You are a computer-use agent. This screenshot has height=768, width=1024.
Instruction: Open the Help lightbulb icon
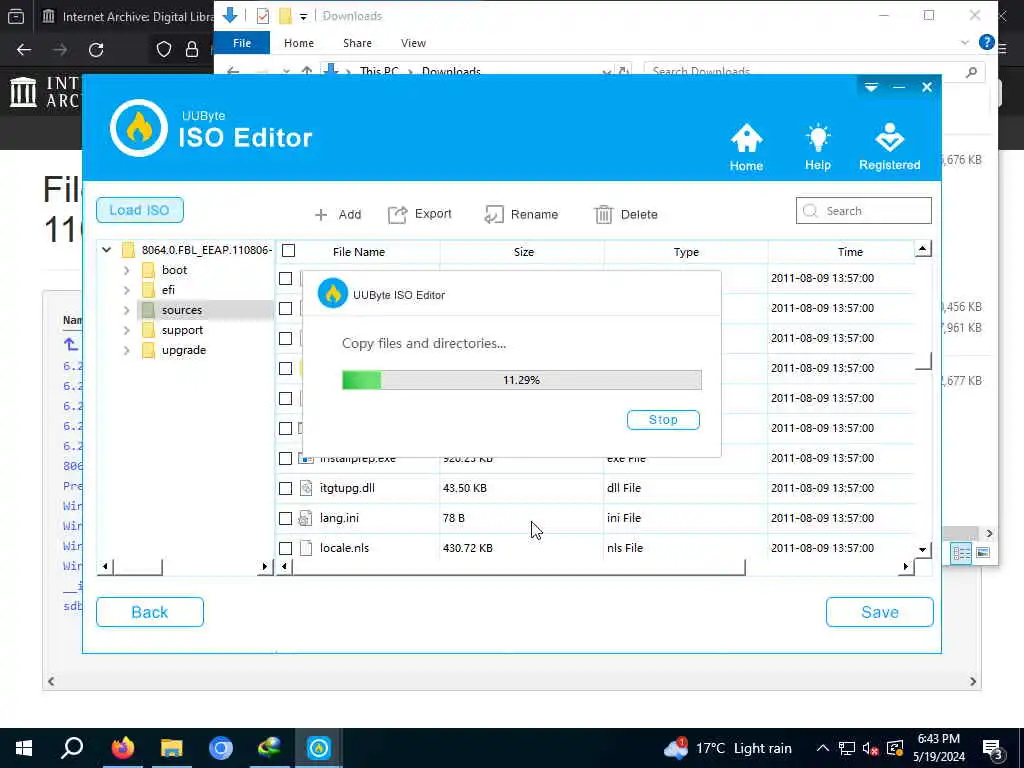[x=818, y=148]
